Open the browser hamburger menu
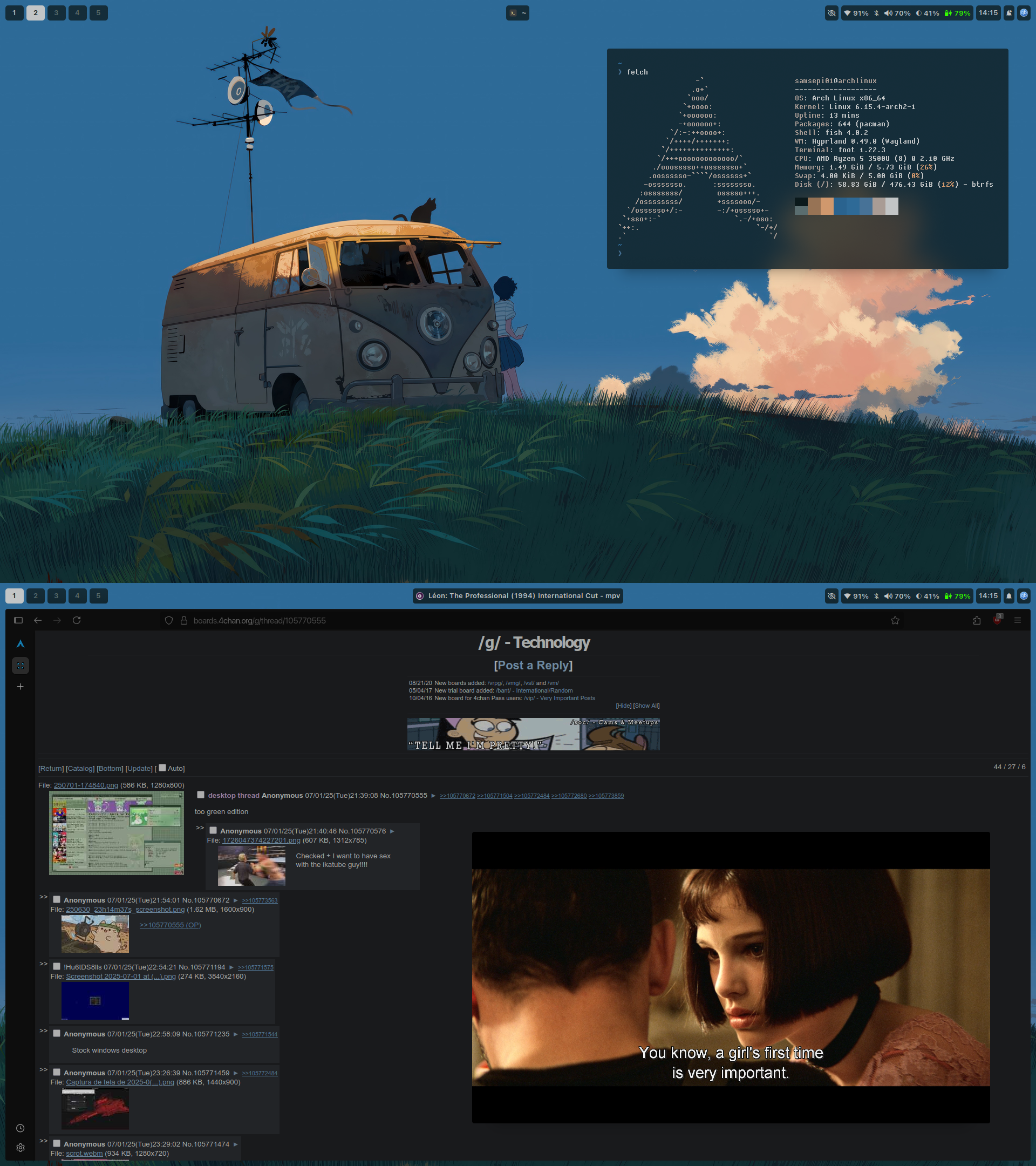The height and width of the screenshot is (1166, 1036). (x=1017, y=620)
